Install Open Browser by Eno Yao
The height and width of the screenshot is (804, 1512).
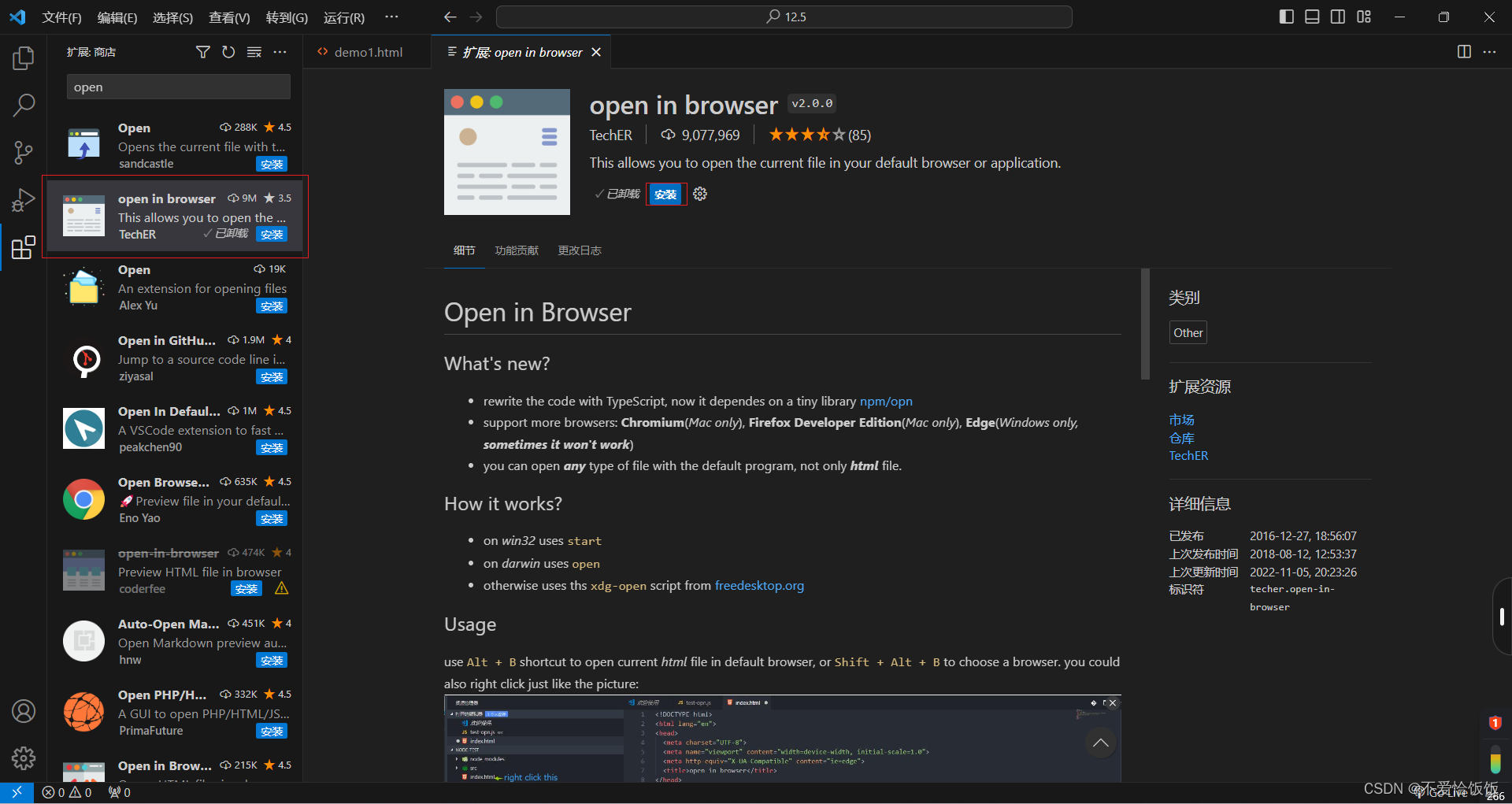272,518
